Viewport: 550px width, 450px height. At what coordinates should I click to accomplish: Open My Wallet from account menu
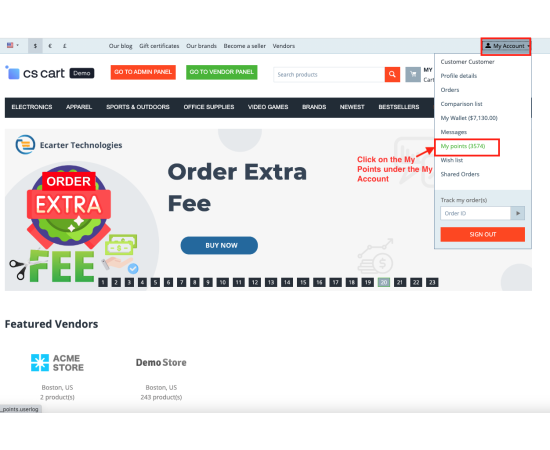pyautogui.click(x=469, y=118)
